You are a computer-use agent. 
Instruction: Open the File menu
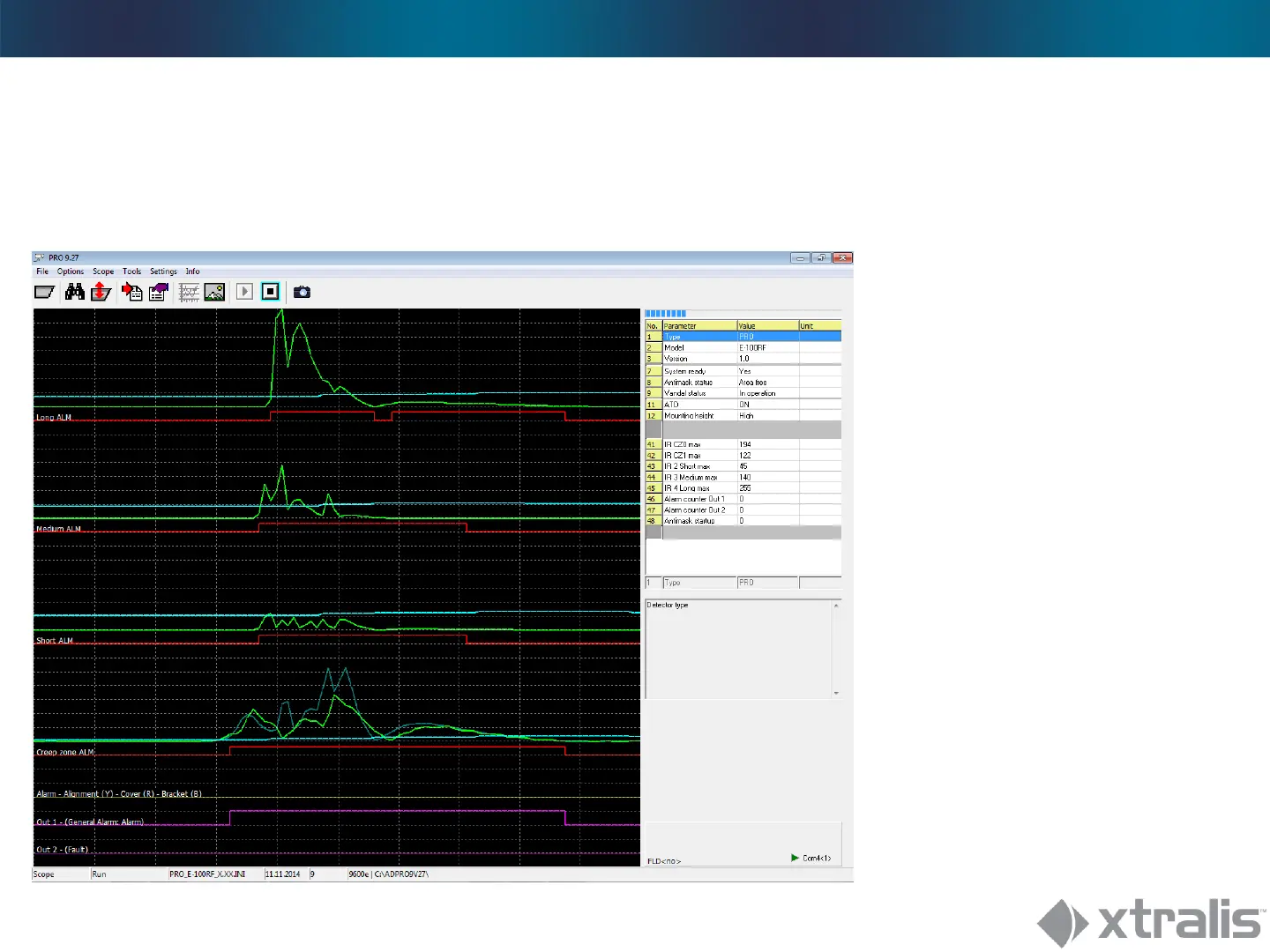[x=42, y=271]
